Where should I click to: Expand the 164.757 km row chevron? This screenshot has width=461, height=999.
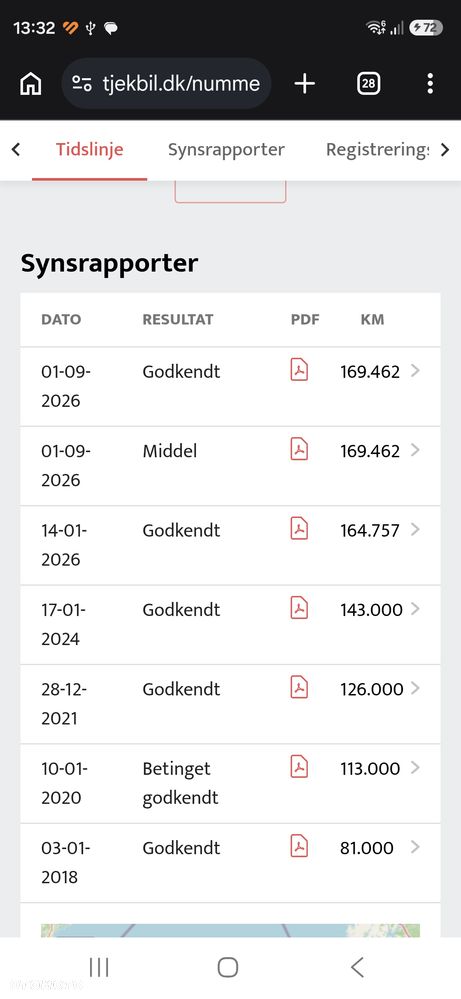pyautogui.click(x=415, y=529)
